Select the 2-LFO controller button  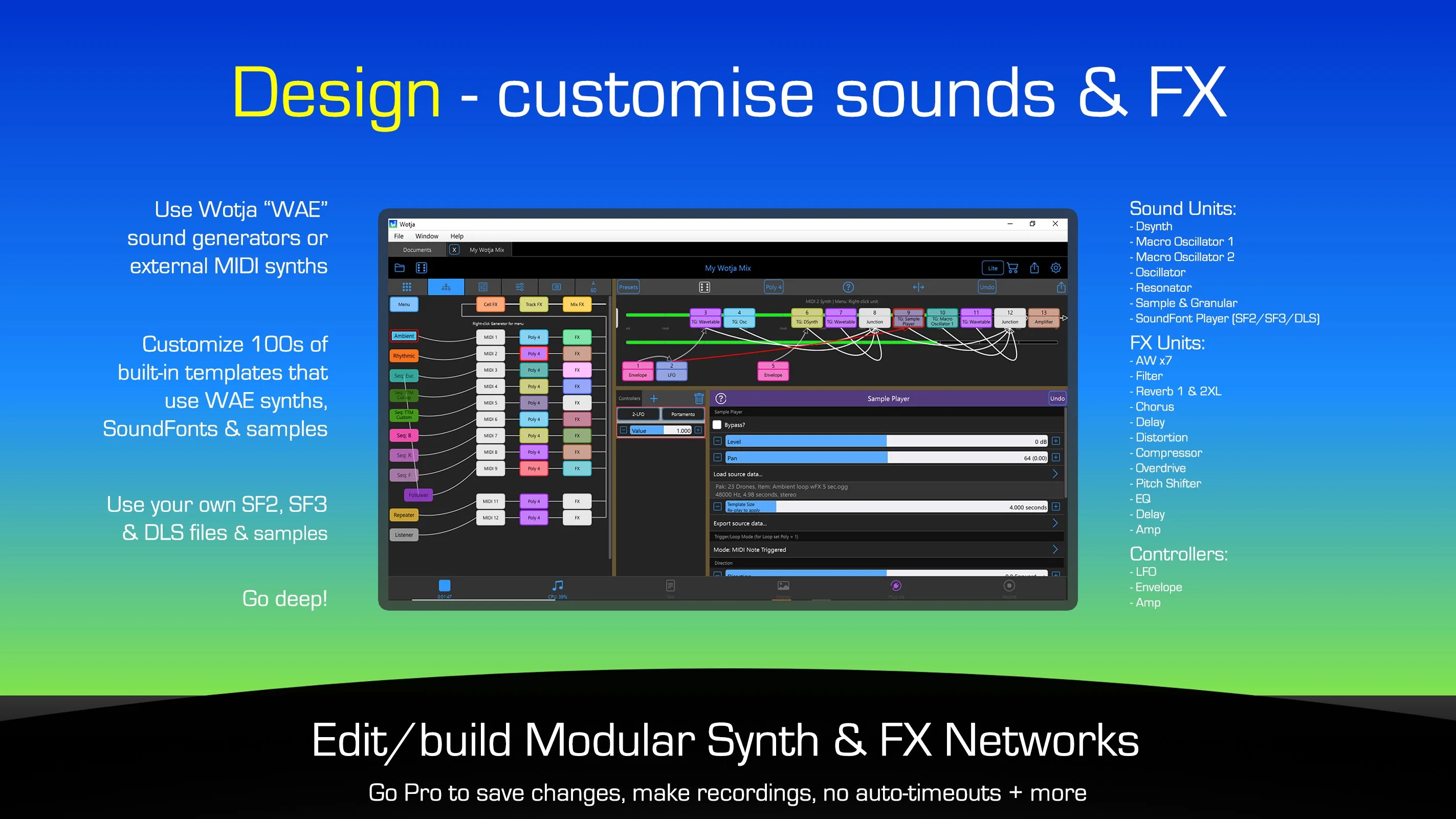pyautogui.click(x=638, y=414)
